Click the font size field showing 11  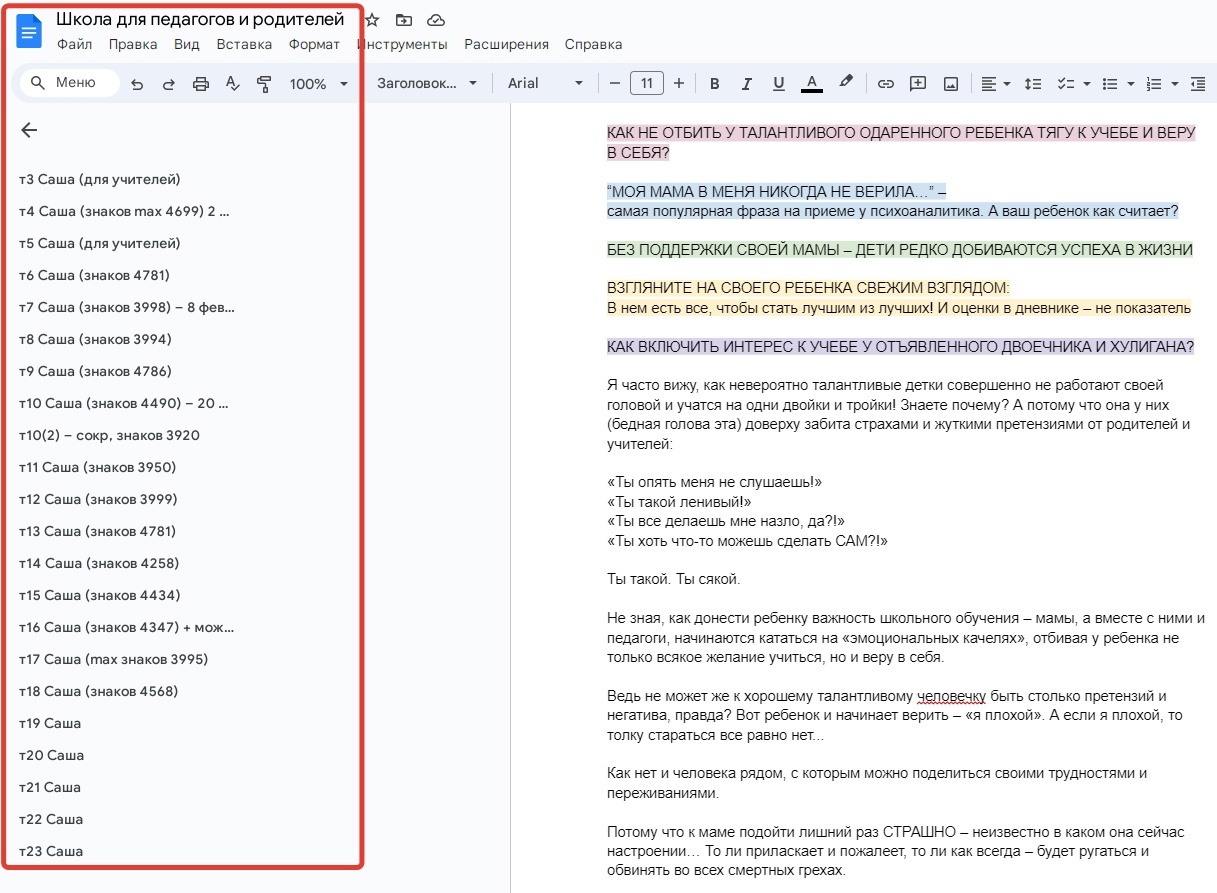(x=647, y=83)
